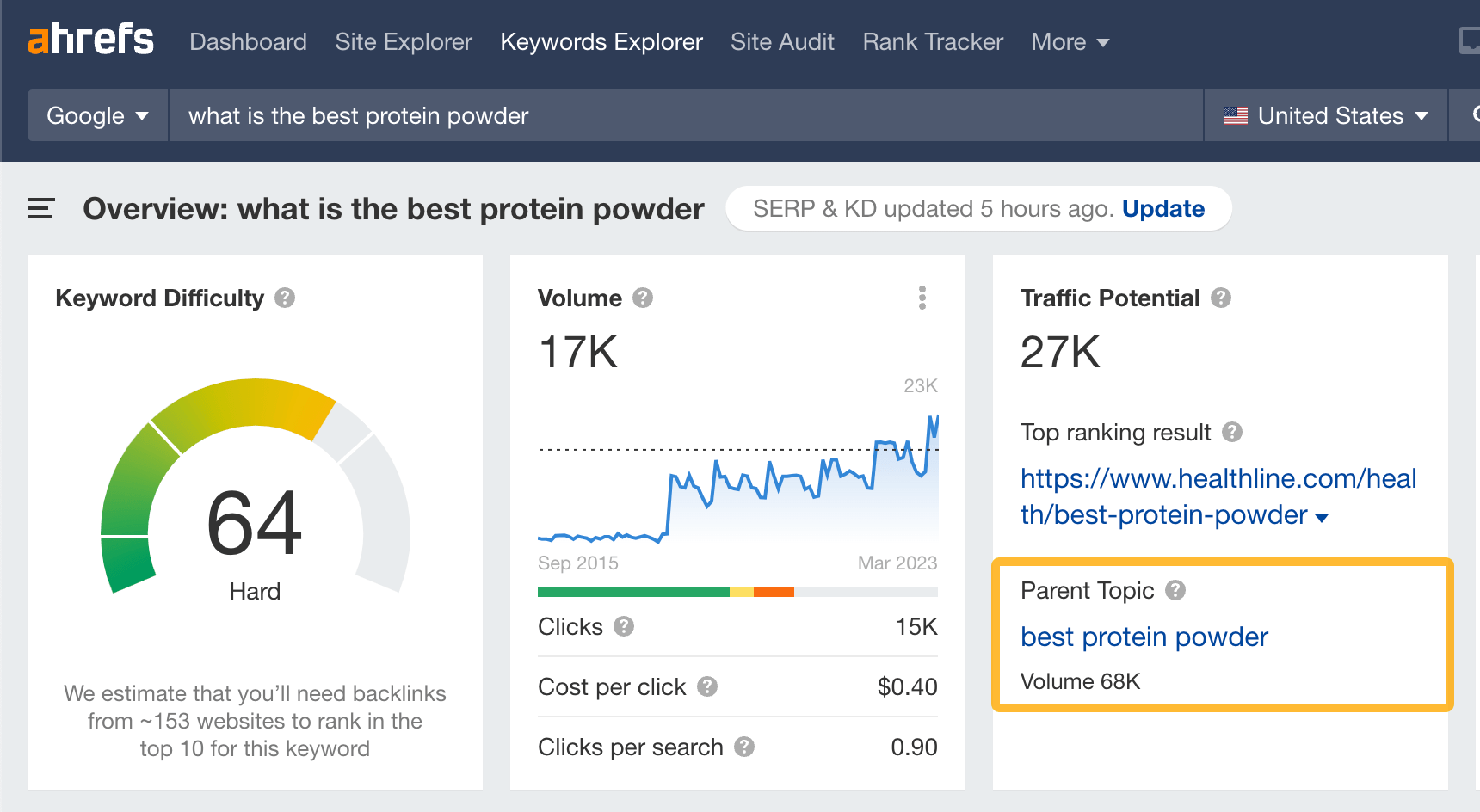Click the Ahrefs logo

pos(90,40)
